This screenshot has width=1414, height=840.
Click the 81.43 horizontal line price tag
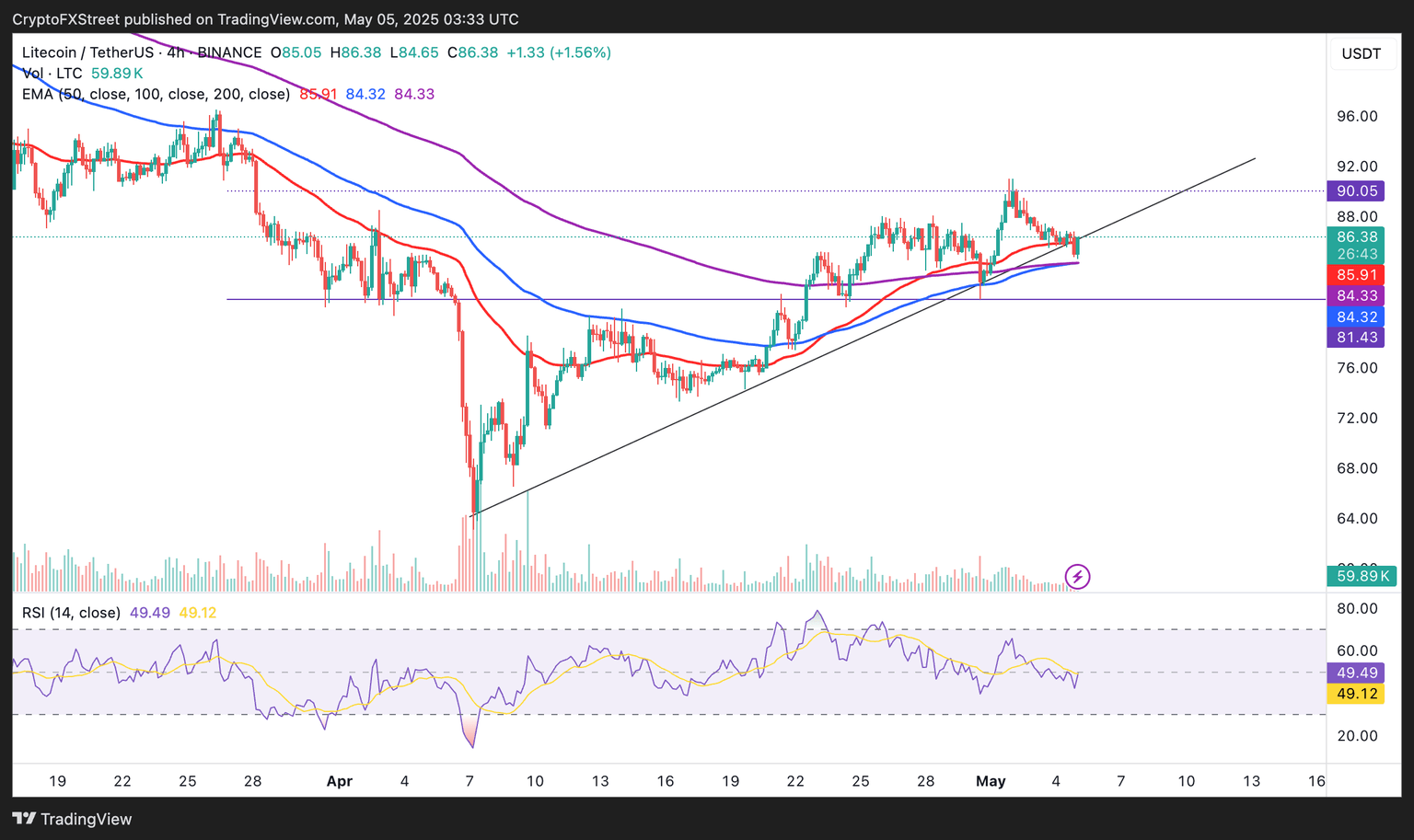[1356, 338]
